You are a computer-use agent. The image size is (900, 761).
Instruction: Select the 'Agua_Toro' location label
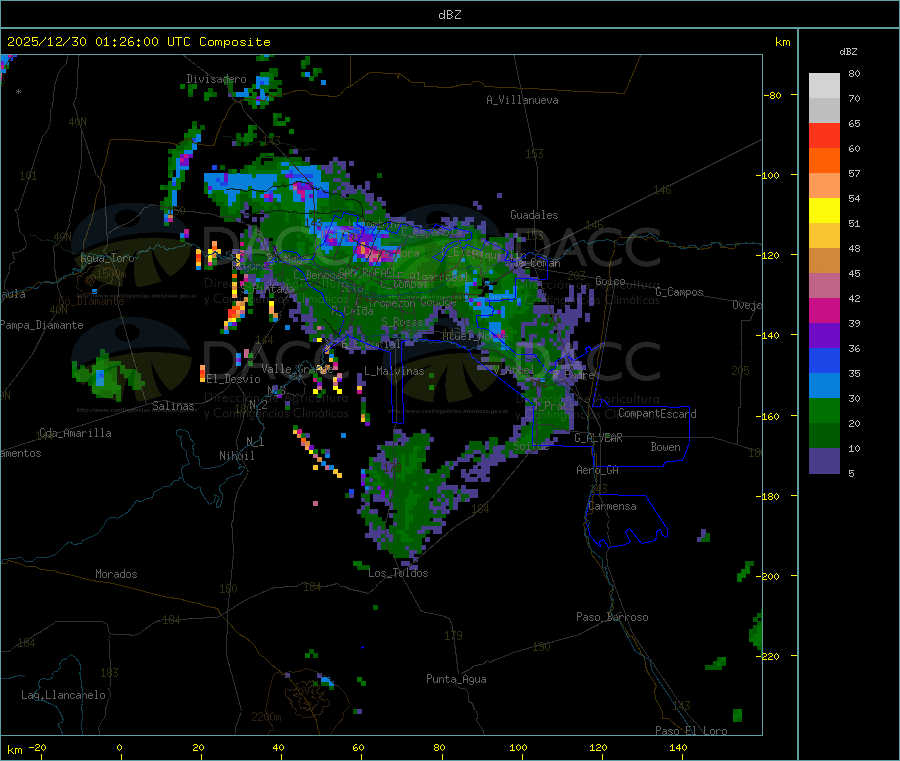coord(107,258)
